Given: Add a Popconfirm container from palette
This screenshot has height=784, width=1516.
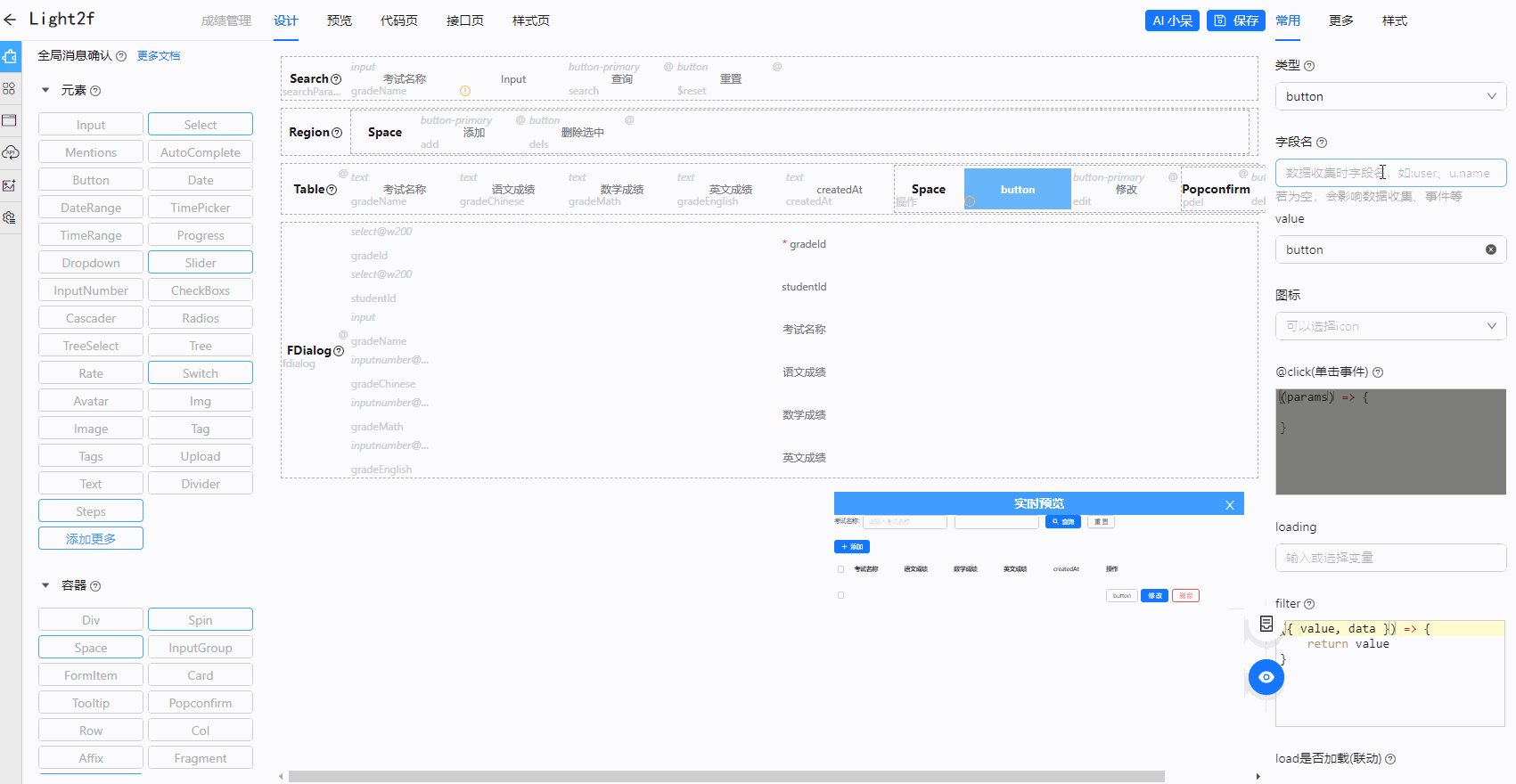Looking at the screenshot, I should (x=201, y=703).
